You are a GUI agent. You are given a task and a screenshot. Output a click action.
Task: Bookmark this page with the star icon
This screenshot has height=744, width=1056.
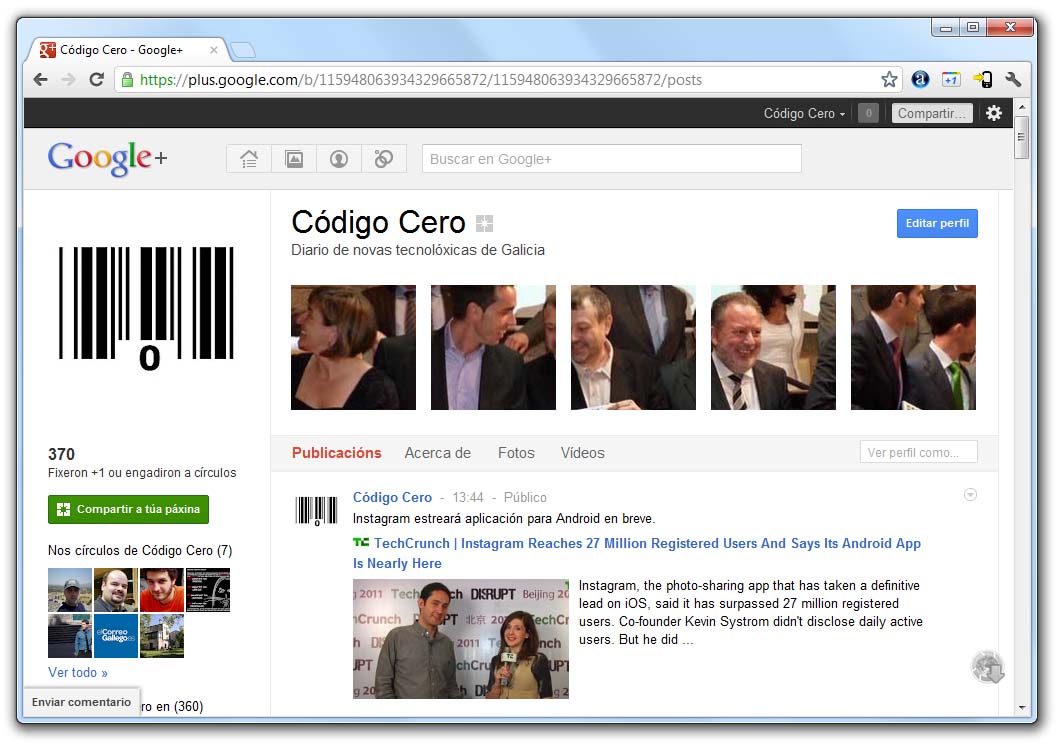coord(889,79)
